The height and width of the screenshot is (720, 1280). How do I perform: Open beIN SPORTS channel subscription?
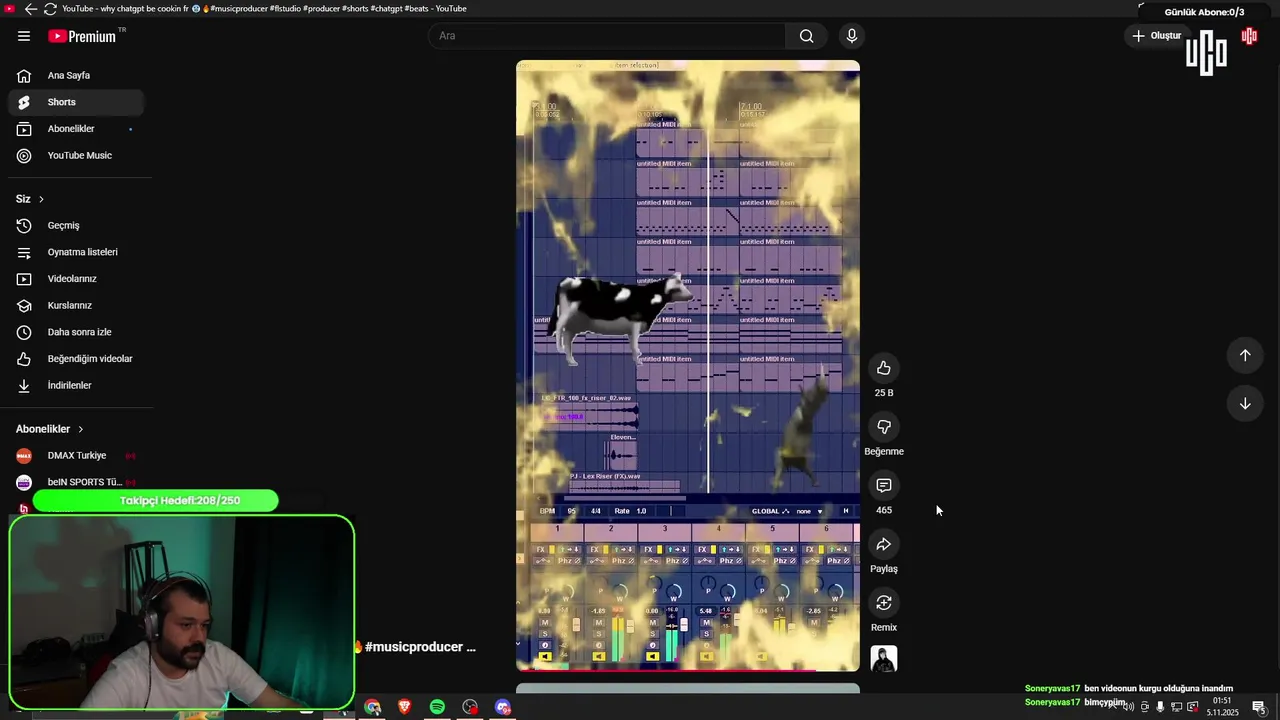coord(76,482)
